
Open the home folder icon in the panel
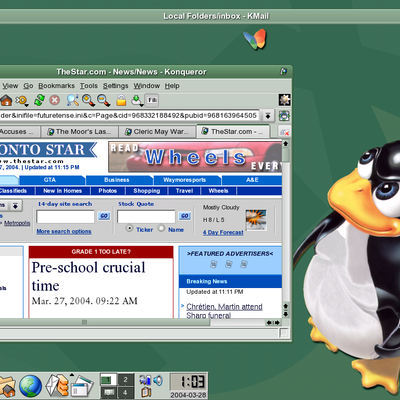tap(7, 387)
